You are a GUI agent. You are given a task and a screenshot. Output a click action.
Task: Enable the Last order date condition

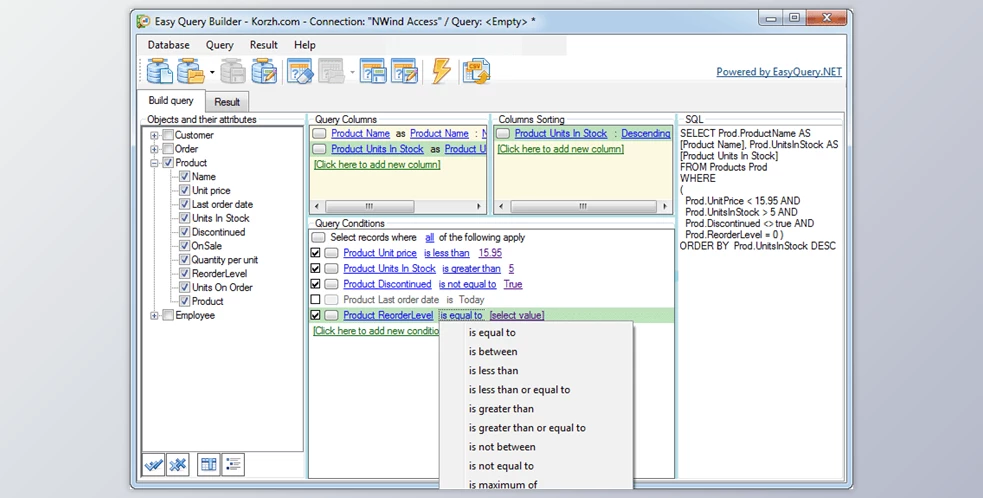click(315, 300)
